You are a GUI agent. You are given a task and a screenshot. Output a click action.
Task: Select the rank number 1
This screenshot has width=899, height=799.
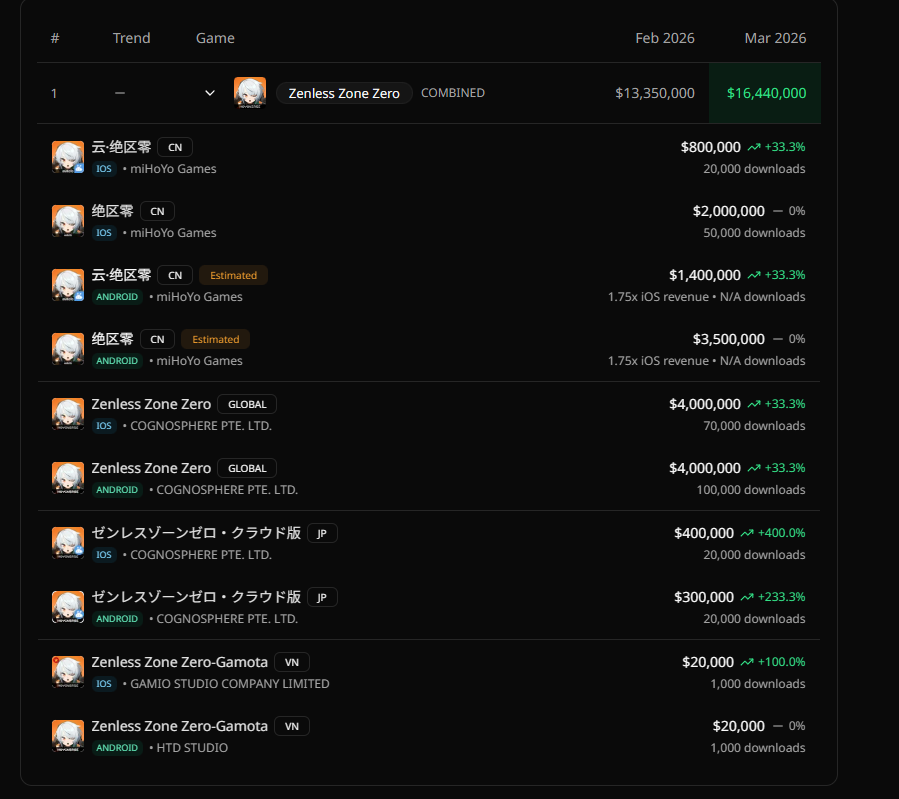click(54, 93)
